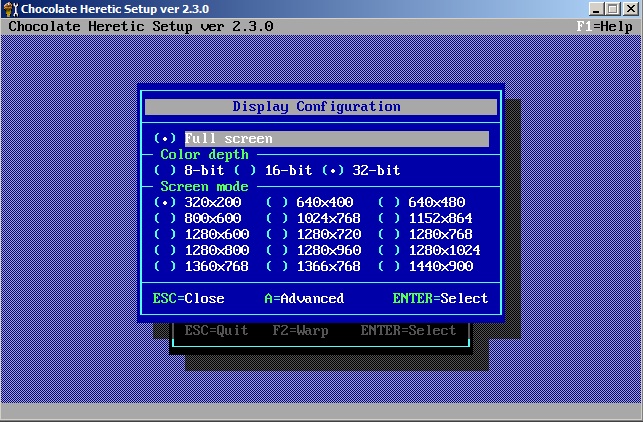Choose 1366x768 screen mode
This screenshot has width=643, height=422.
313,266
